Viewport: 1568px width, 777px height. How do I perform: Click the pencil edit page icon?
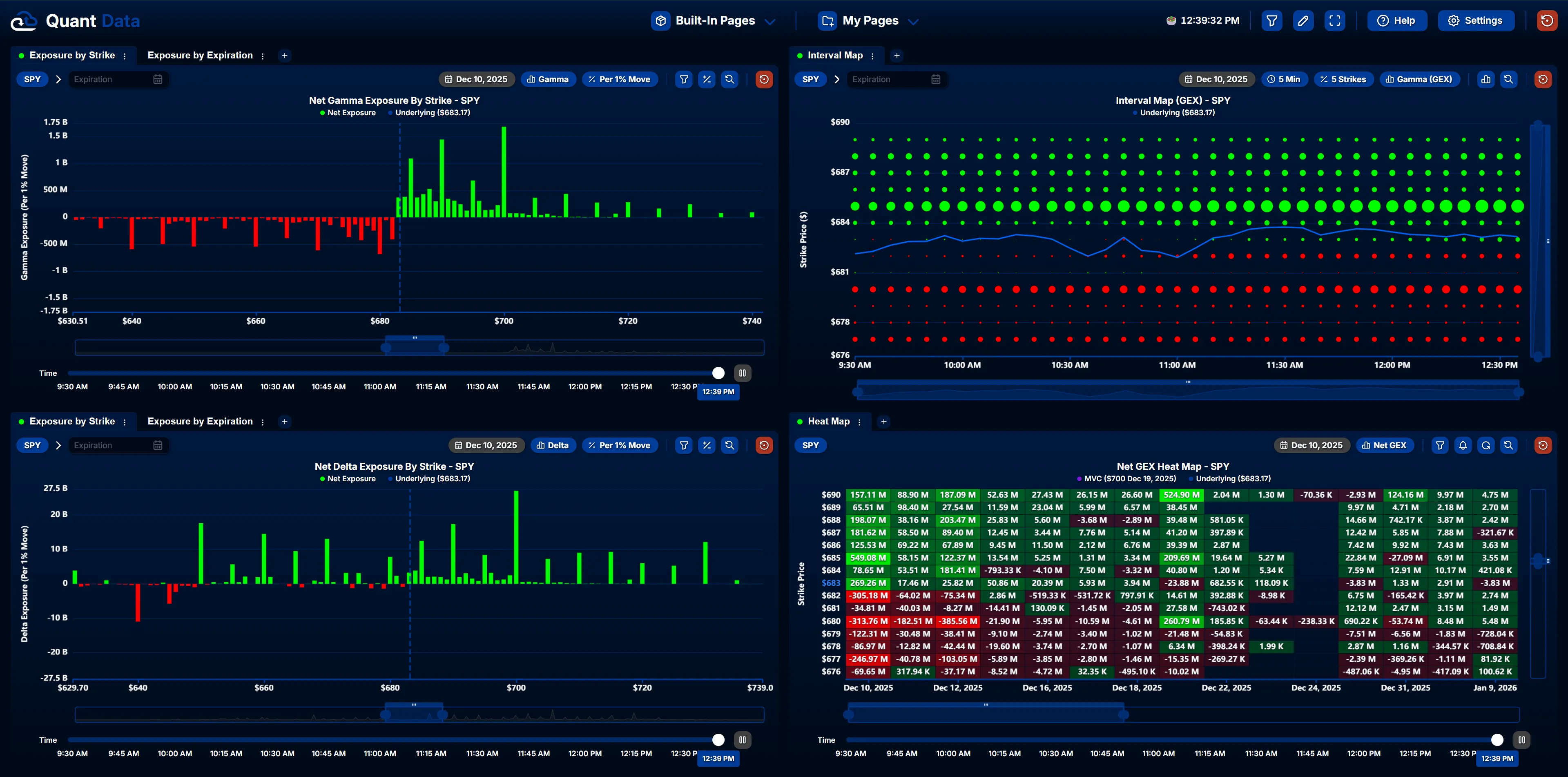(x=1303, y=21)
